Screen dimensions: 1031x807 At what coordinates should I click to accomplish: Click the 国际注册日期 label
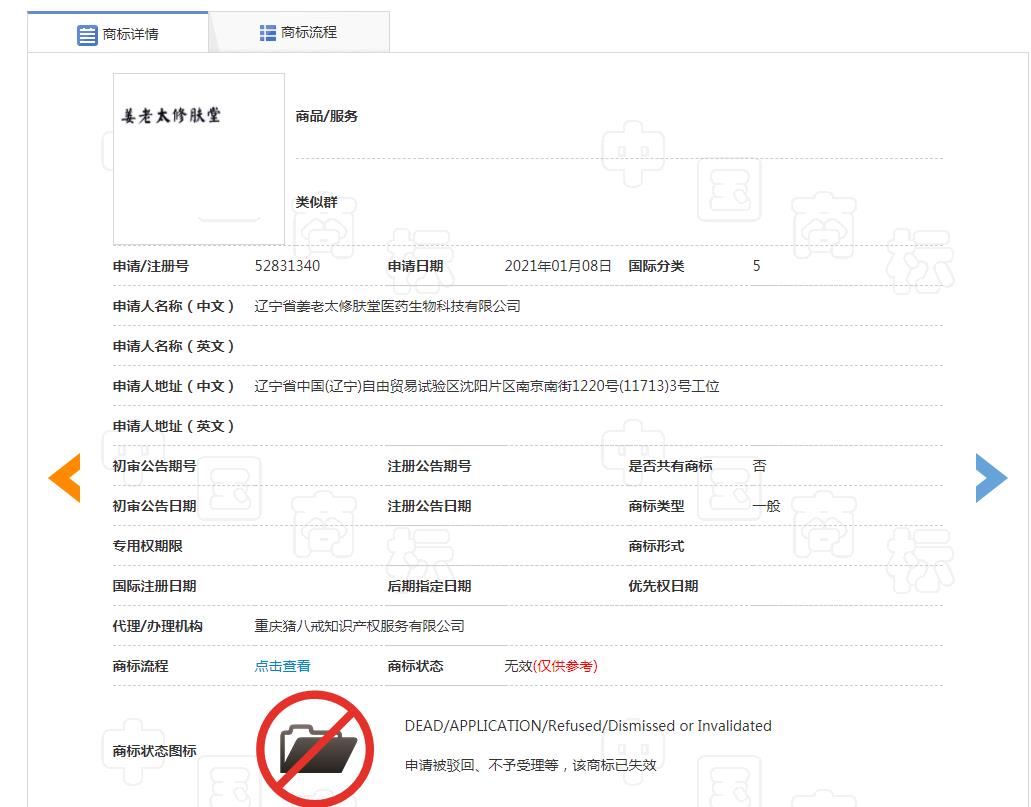155,586
